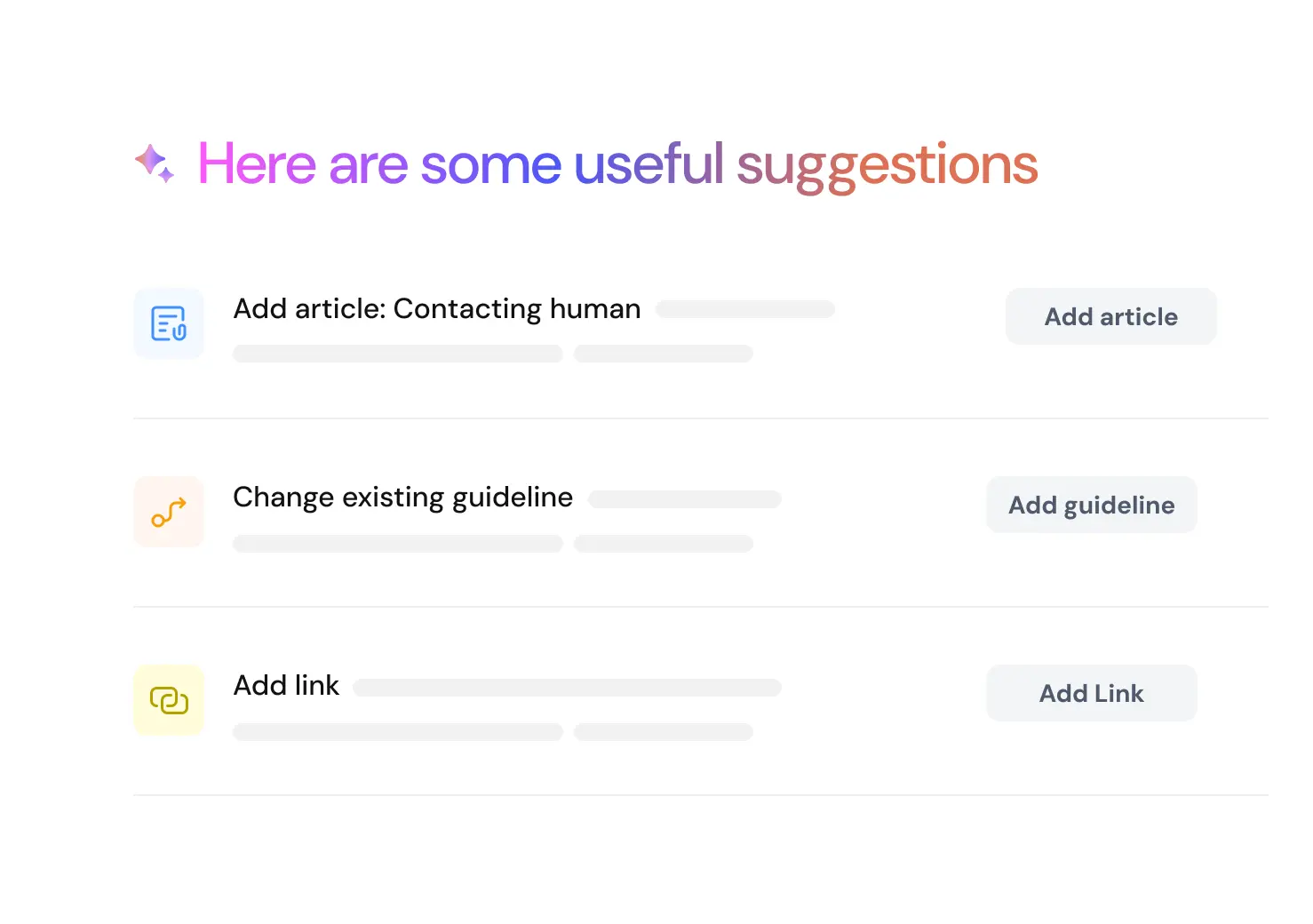Click the placeholder bar under Contacting human
1313x924 pixels.
click(398, 353)
